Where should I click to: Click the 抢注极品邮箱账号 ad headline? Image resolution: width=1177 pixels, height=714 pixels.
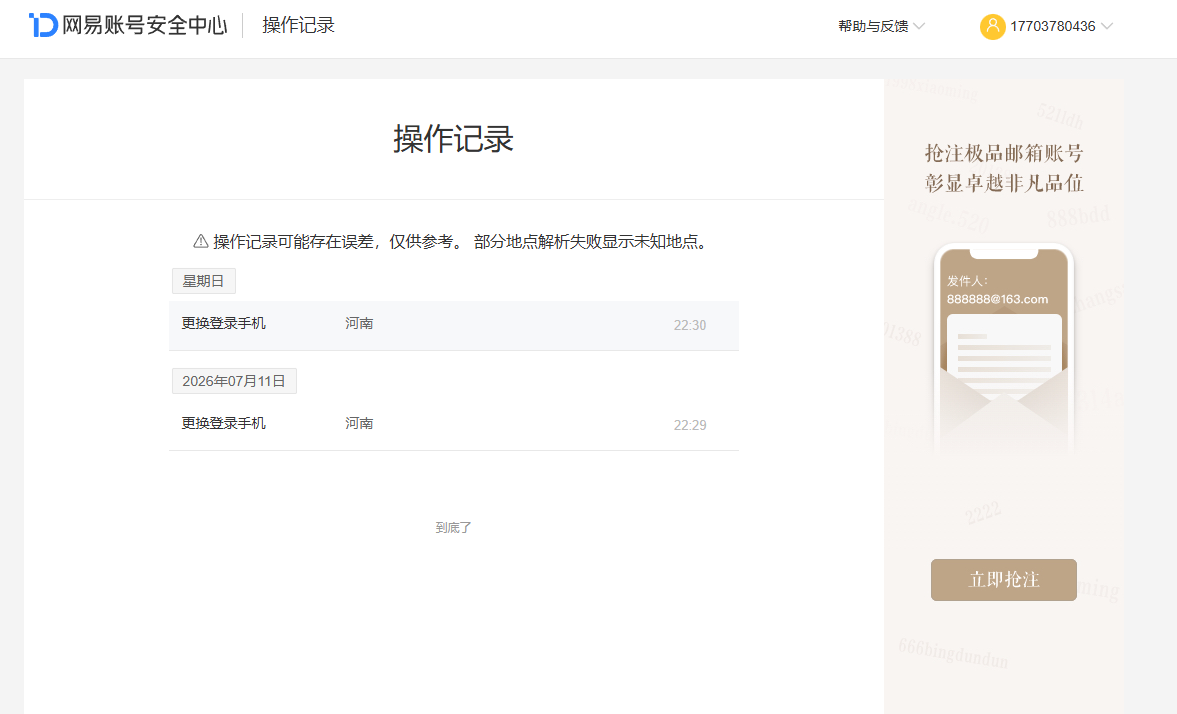coord(1004,154)
